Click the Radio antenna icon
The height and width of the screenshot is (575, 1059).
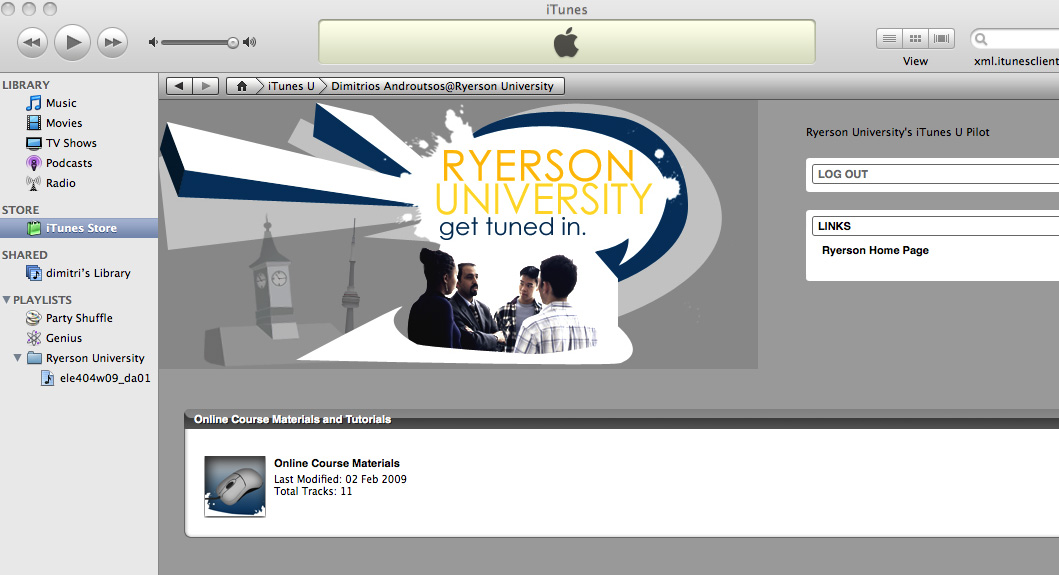tap(33, 183)
